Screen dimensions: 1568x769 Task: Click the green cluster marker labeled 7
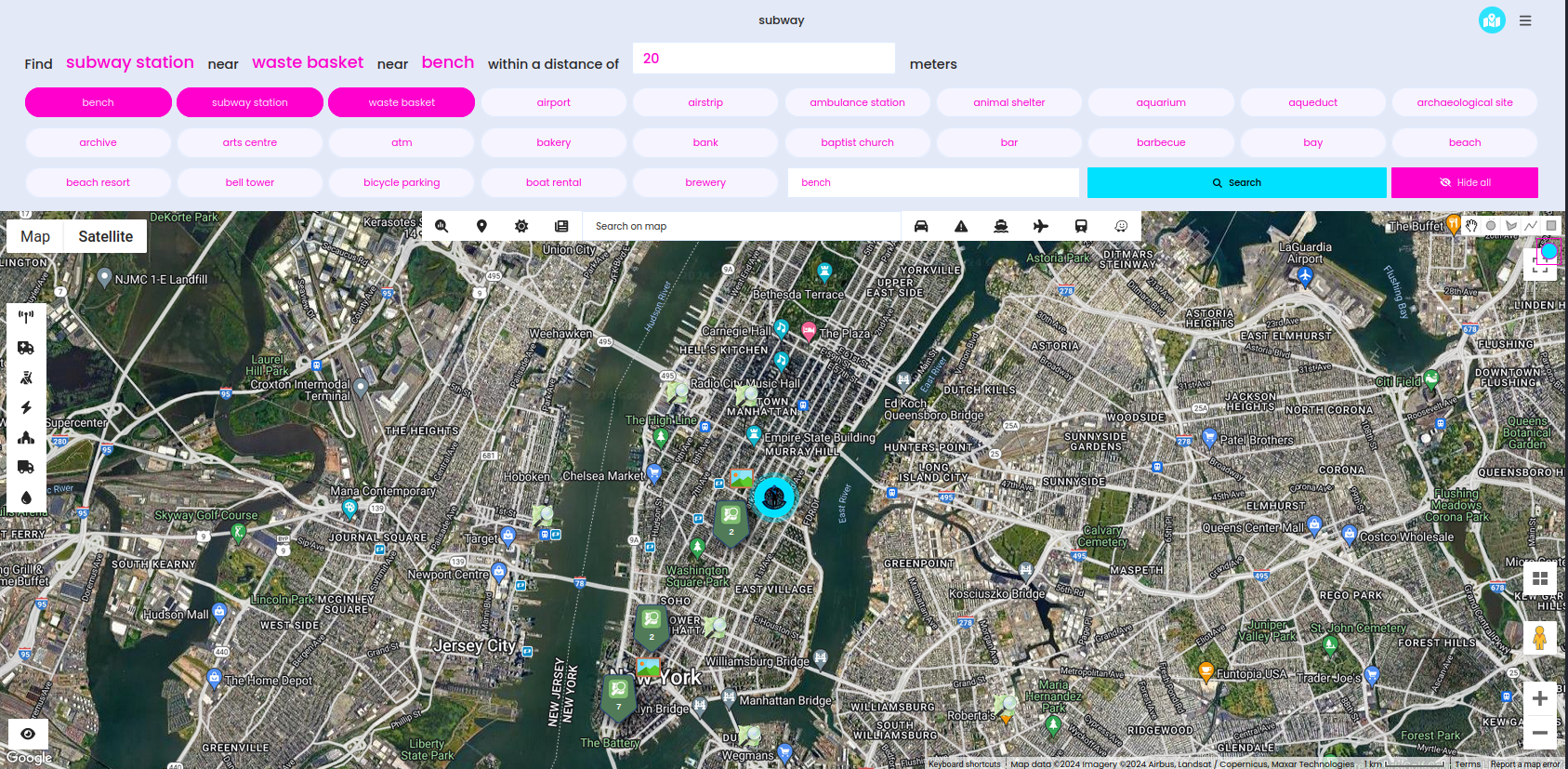tap(618, 697)
